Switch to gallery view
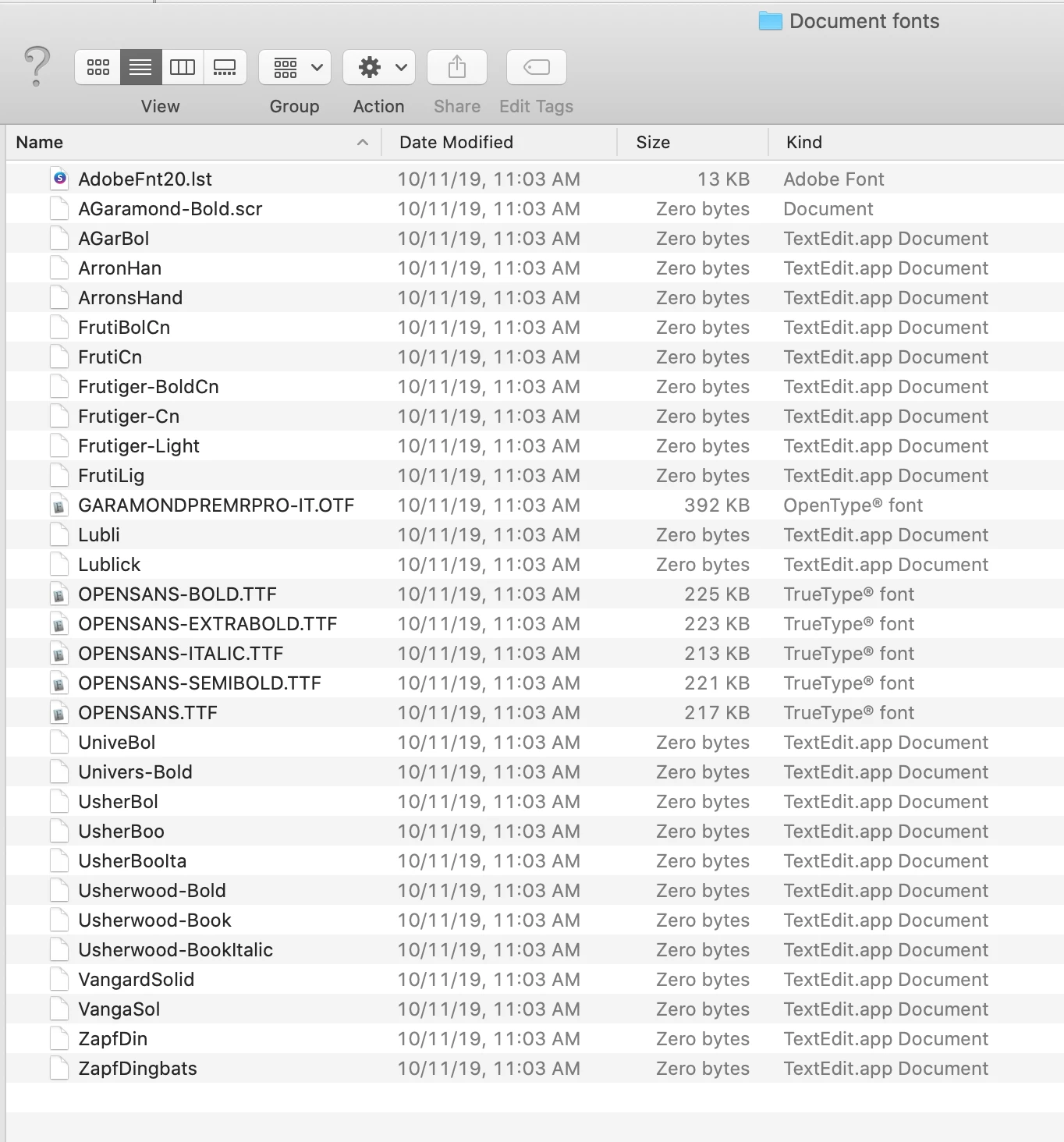1064x1142 pixels. pyautogui.click(x=225, y=67)
